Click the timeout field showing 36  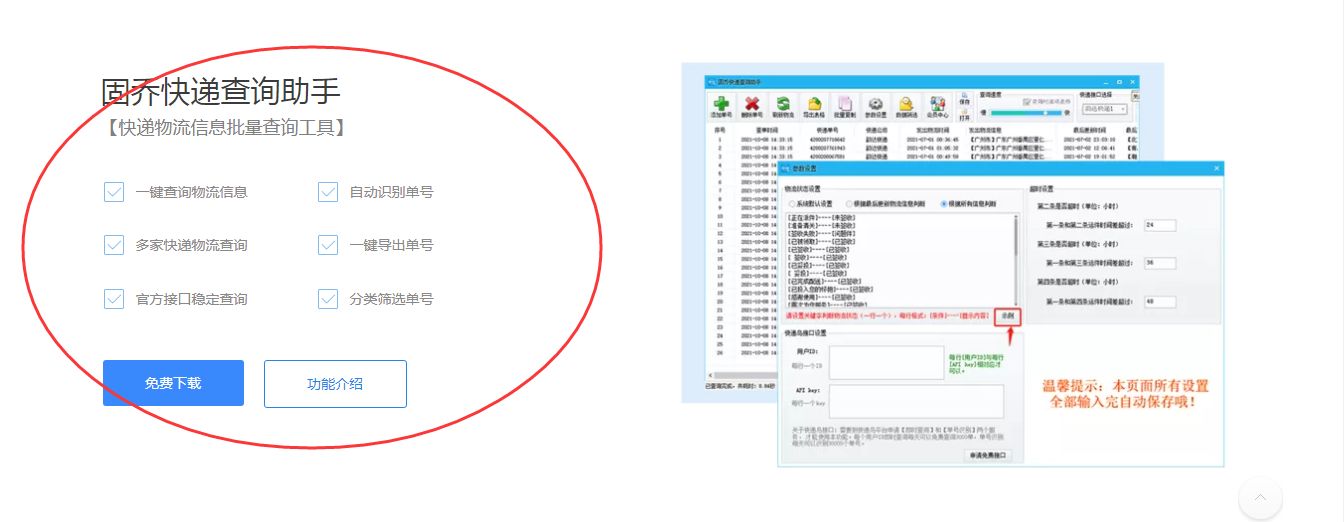pos(1160,263)
